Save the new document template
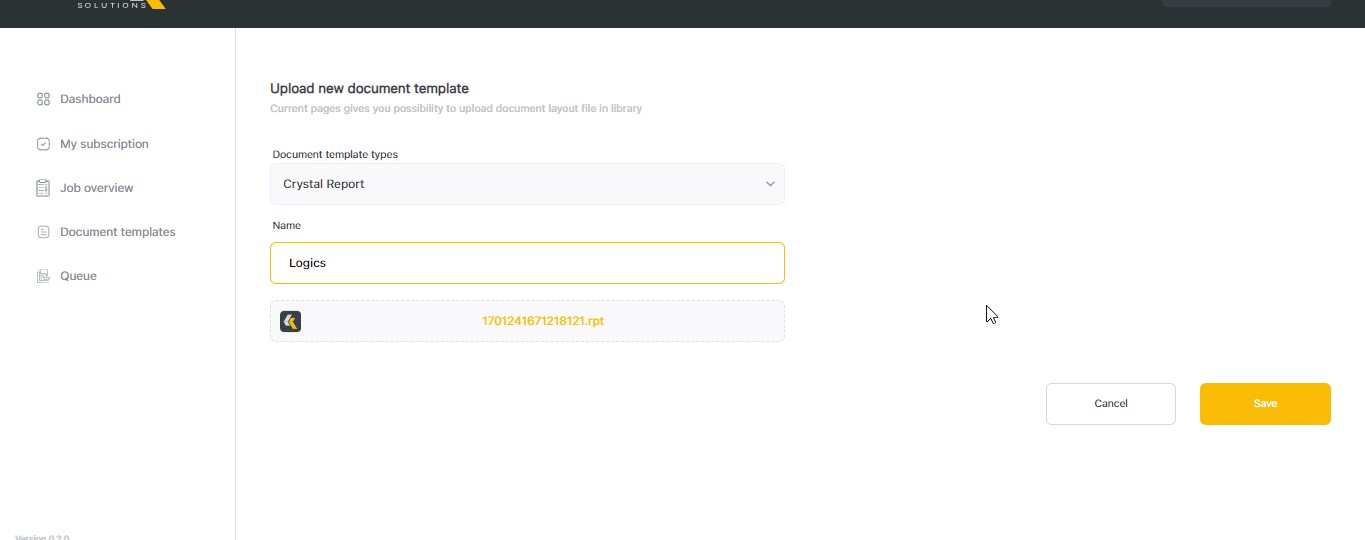This screenshot has width=1365, height=540. 1265,404
